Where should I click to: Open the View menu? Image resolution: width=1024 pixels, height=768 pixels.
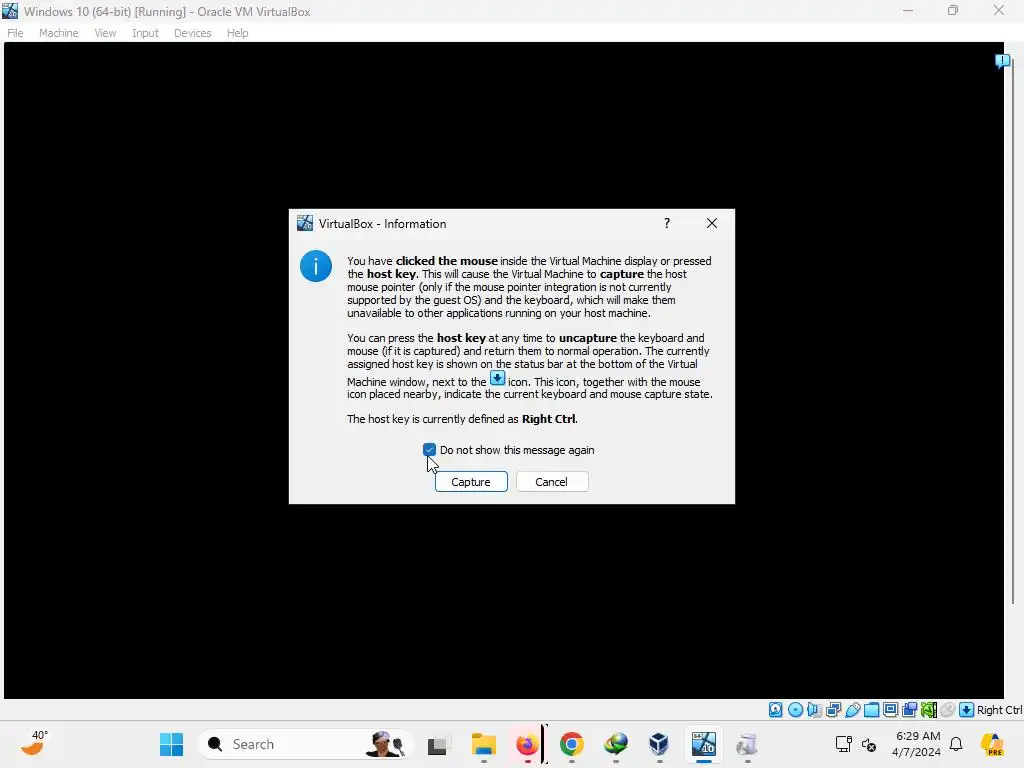105,33
